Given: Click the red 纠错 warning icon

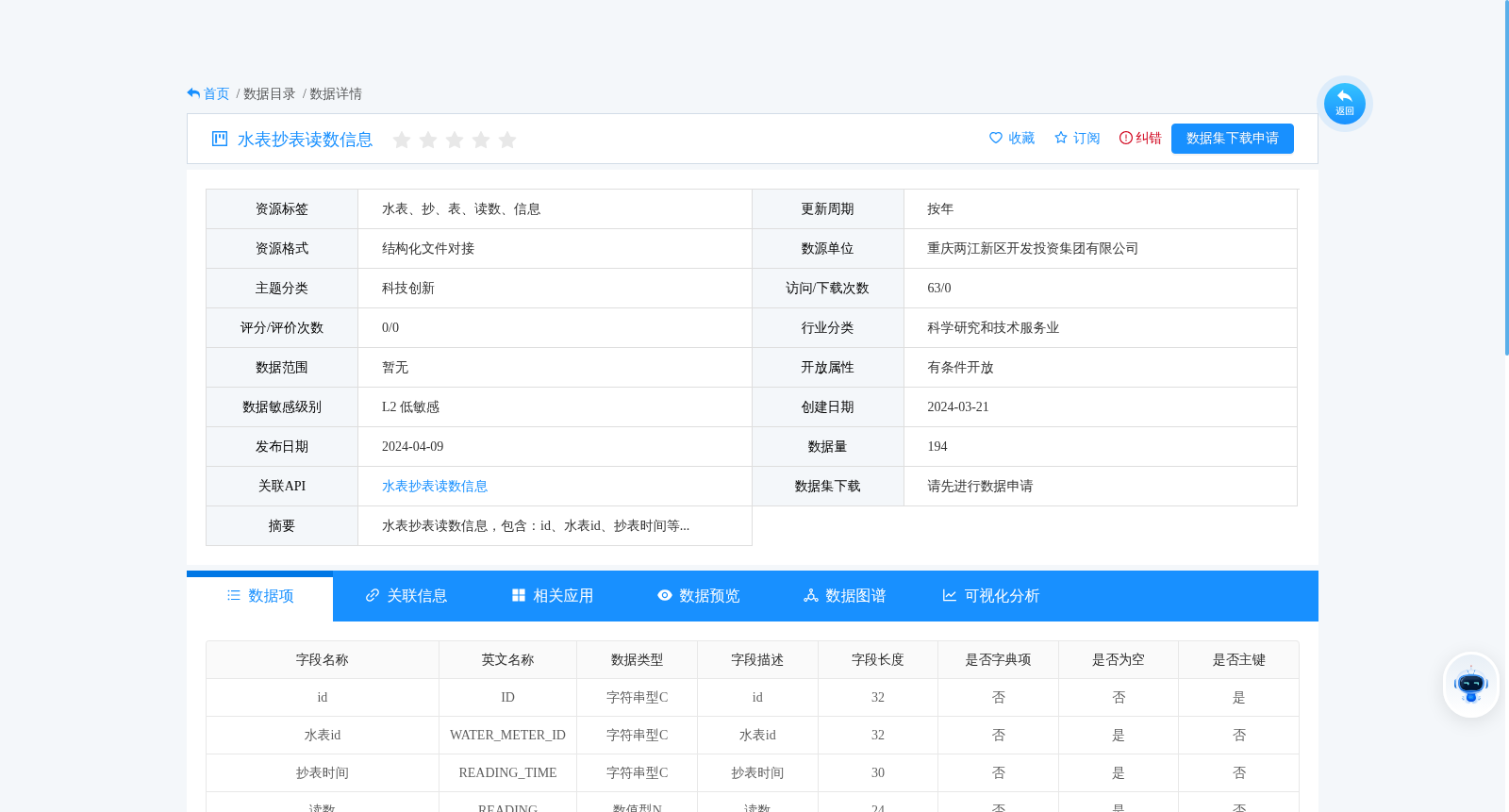Looking at the screenshot, I should coord(1125,138).
